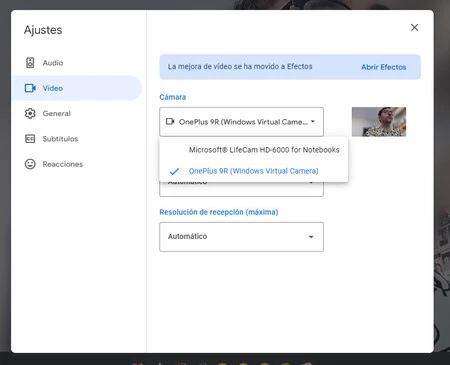Click the Automático text in reception resolution
The image size is (450, 365).
187,236
